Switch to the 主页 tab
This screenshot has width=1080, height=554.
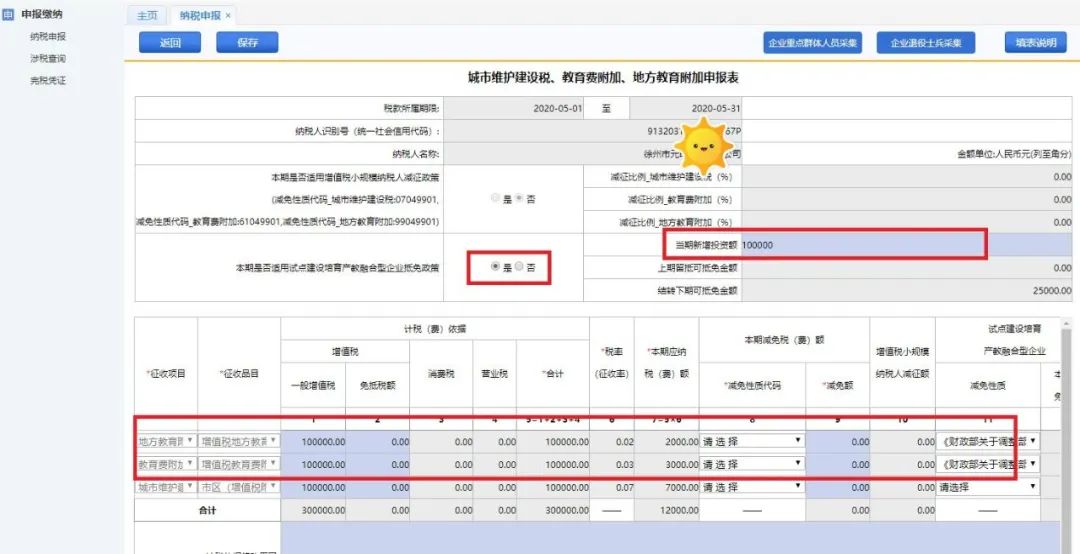[147, 16]
